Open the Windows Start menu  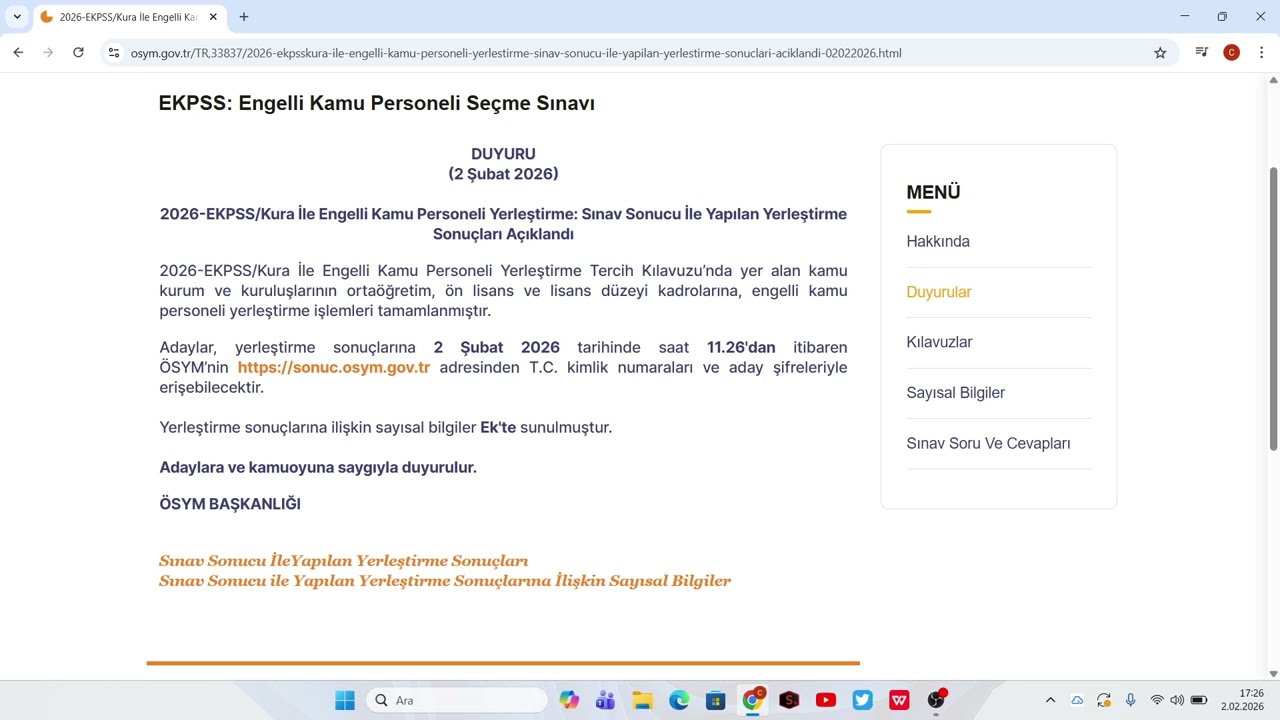345,700
